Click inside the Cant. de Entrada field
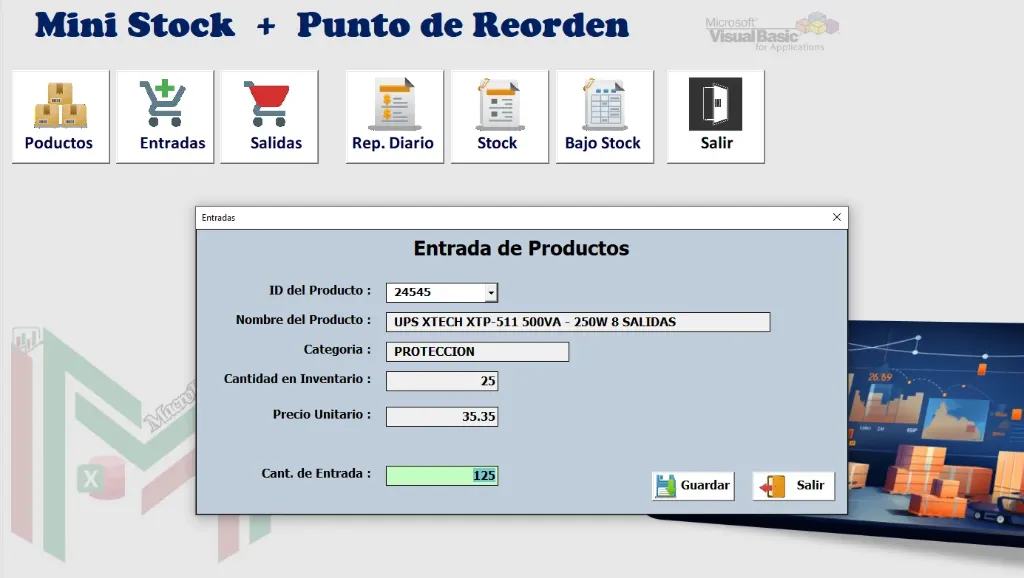 (x=441, y=475)
